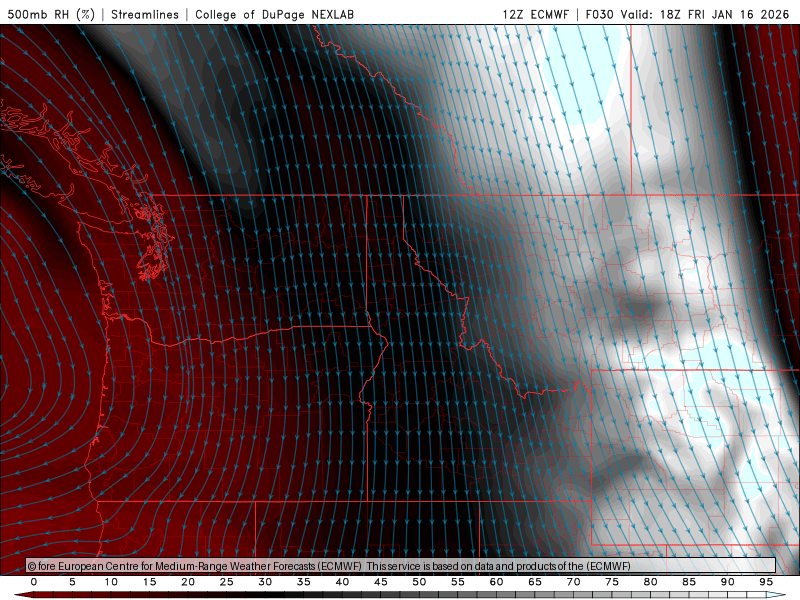This screenshot has height=600, width=800.
Task: Click the colorbar label '25'
Action: tap(227, 582)
